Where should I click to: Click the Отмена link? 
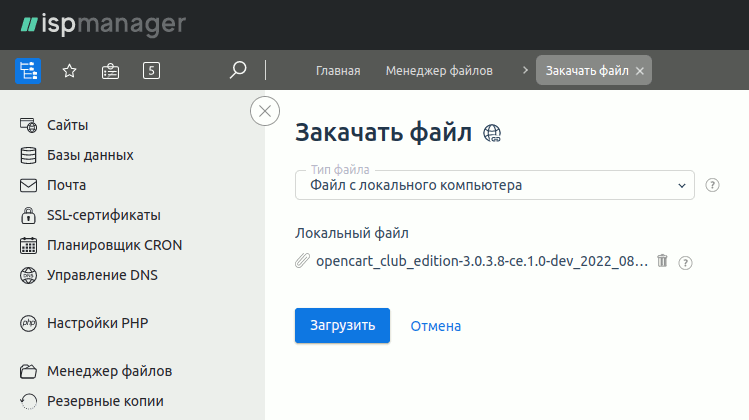coord(436,326)
